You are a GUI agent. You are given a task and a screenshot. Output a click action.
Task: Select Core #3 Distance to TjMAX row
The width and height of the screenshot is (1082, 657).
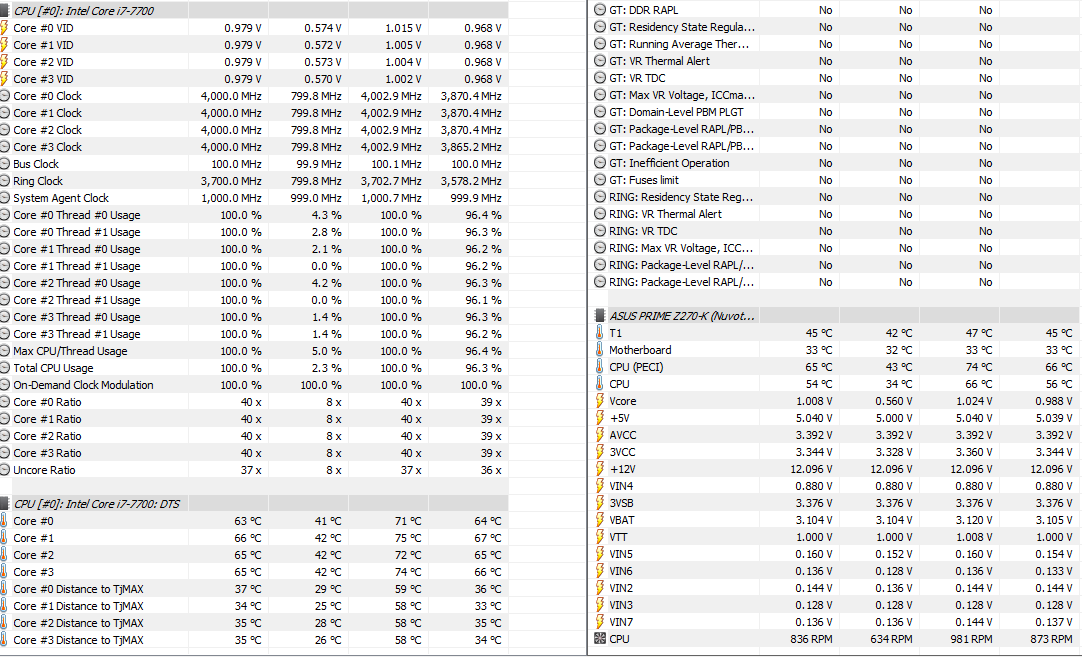coord(254,640)
